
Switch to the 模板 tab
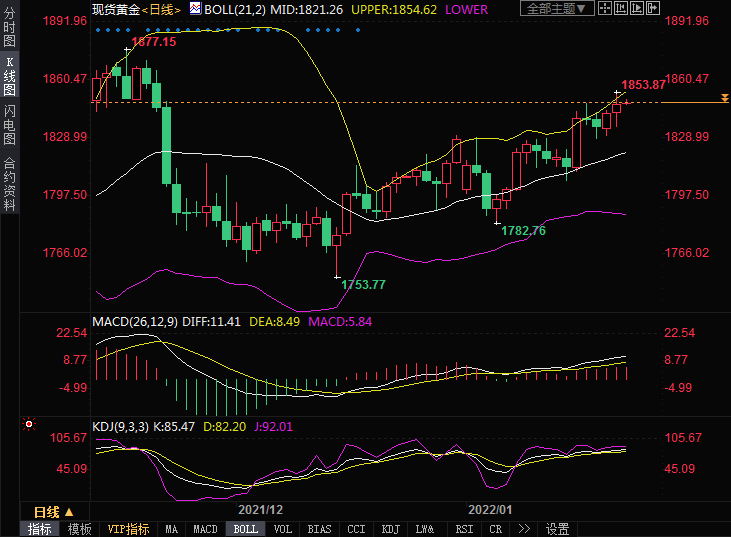[x=80, y=529]
